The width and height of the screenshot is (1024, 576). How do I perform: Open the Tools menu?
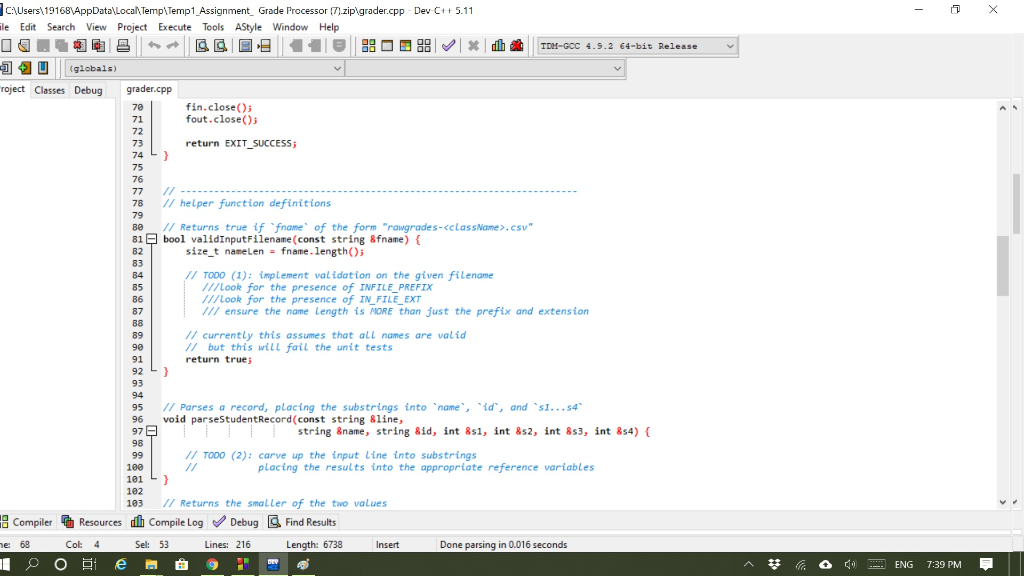213,27
